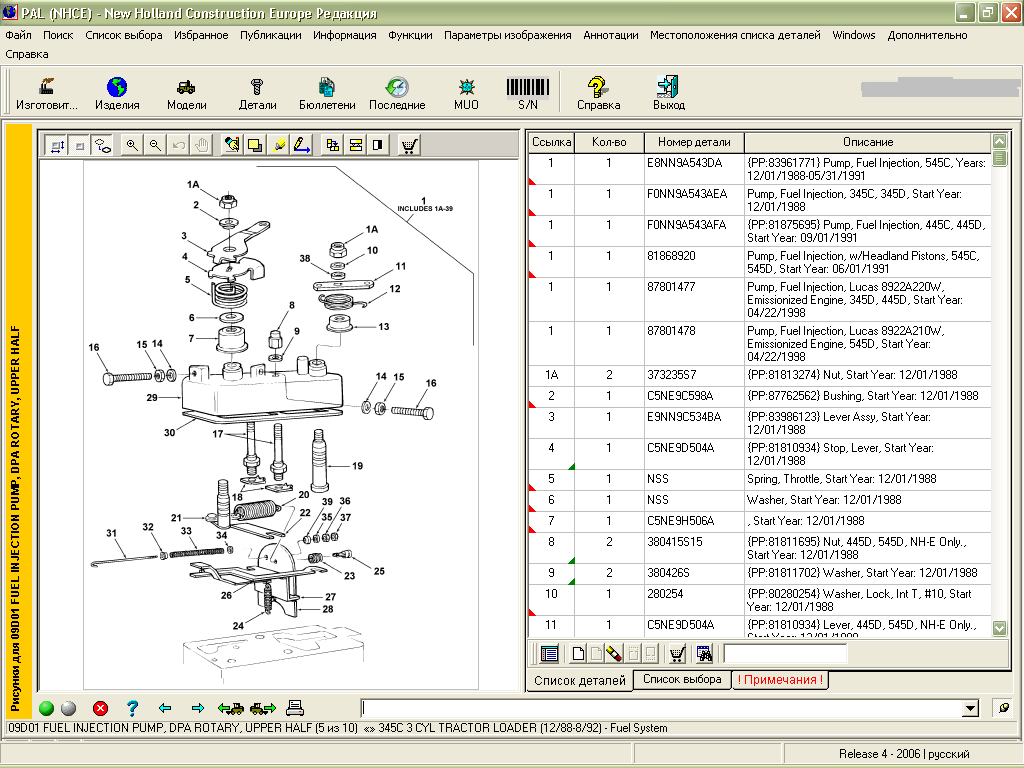Go to previous model tractor arrow
The width and height of the screenshot is (1024, 768).
pyautogui.click(x=231, y=709)
